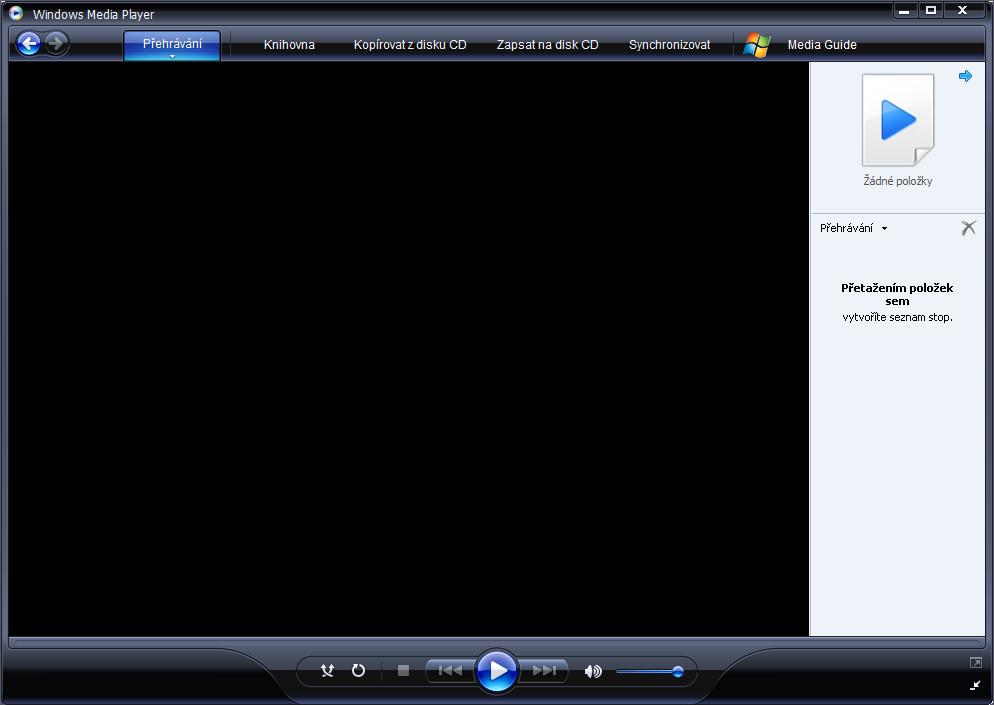Click the Přetažením položek sem text
This screenshot has width=994, height=705.
click(x=897, y=294)
